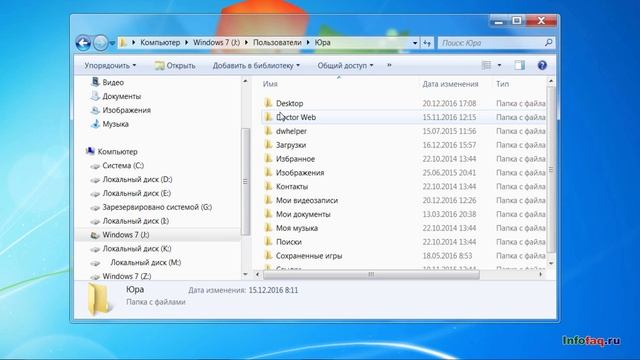Refresh the folder view
This screenshot has width=640, height=360.
tap(427, 43)
